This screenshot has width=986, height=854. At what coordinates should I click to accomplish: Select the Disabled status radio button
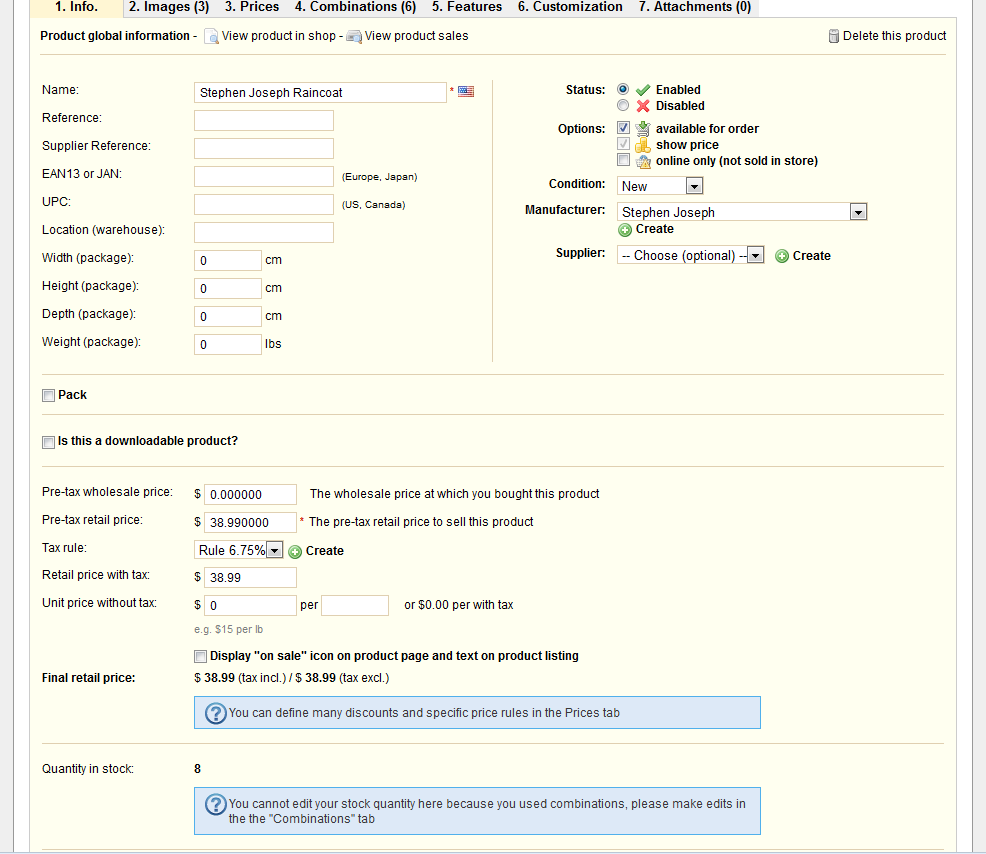[623, 105]
